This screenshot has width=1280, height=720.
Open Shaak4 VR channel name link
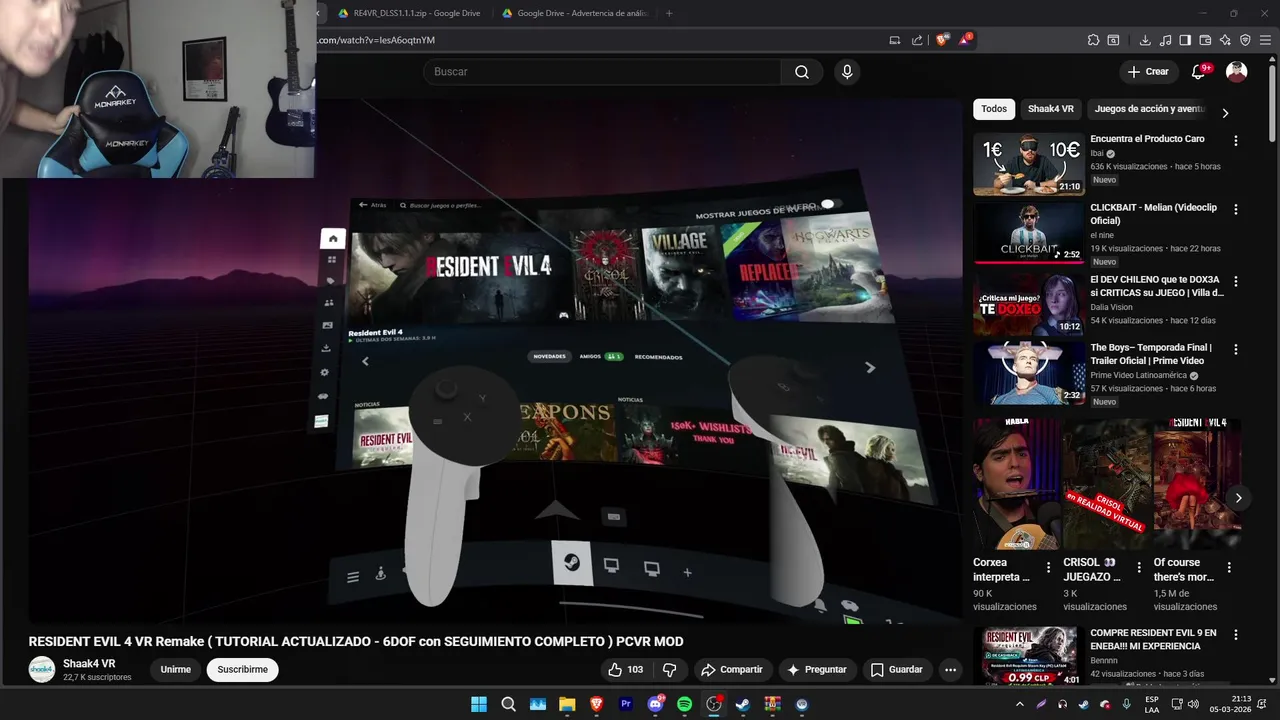point(89,664)
